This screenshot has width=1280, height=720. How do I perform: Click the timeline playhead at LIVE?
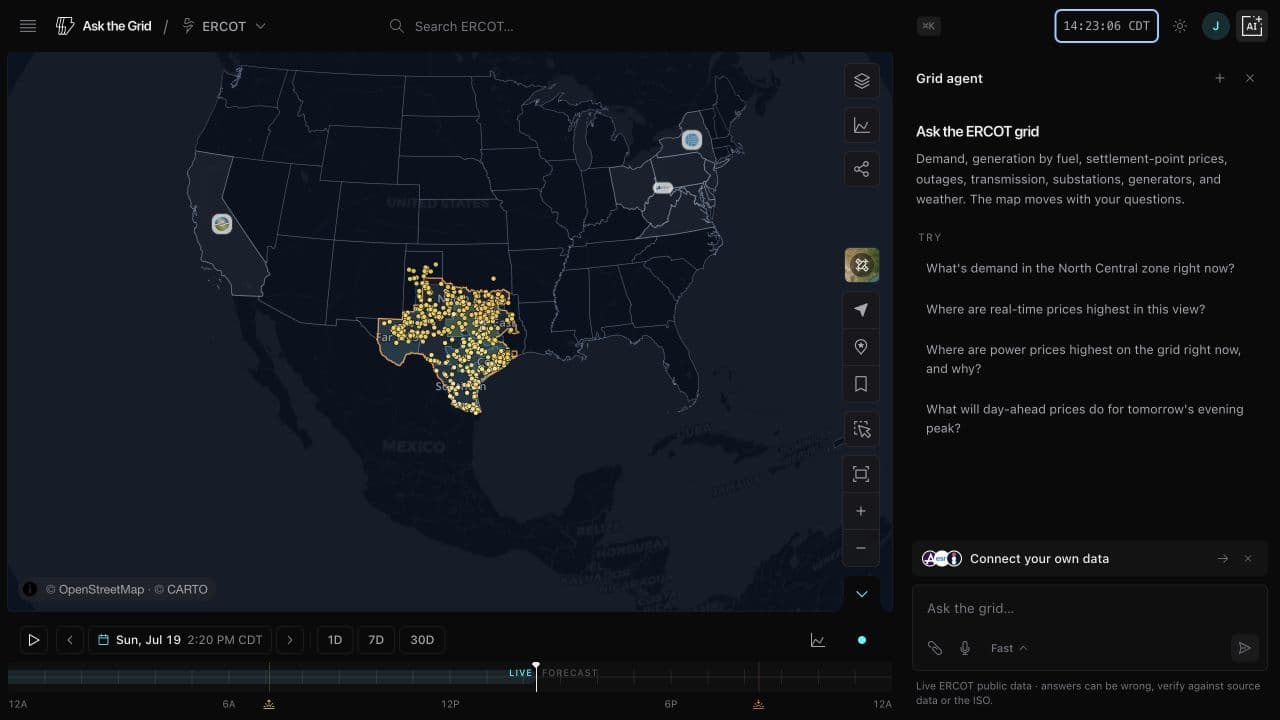pos(536,675)
